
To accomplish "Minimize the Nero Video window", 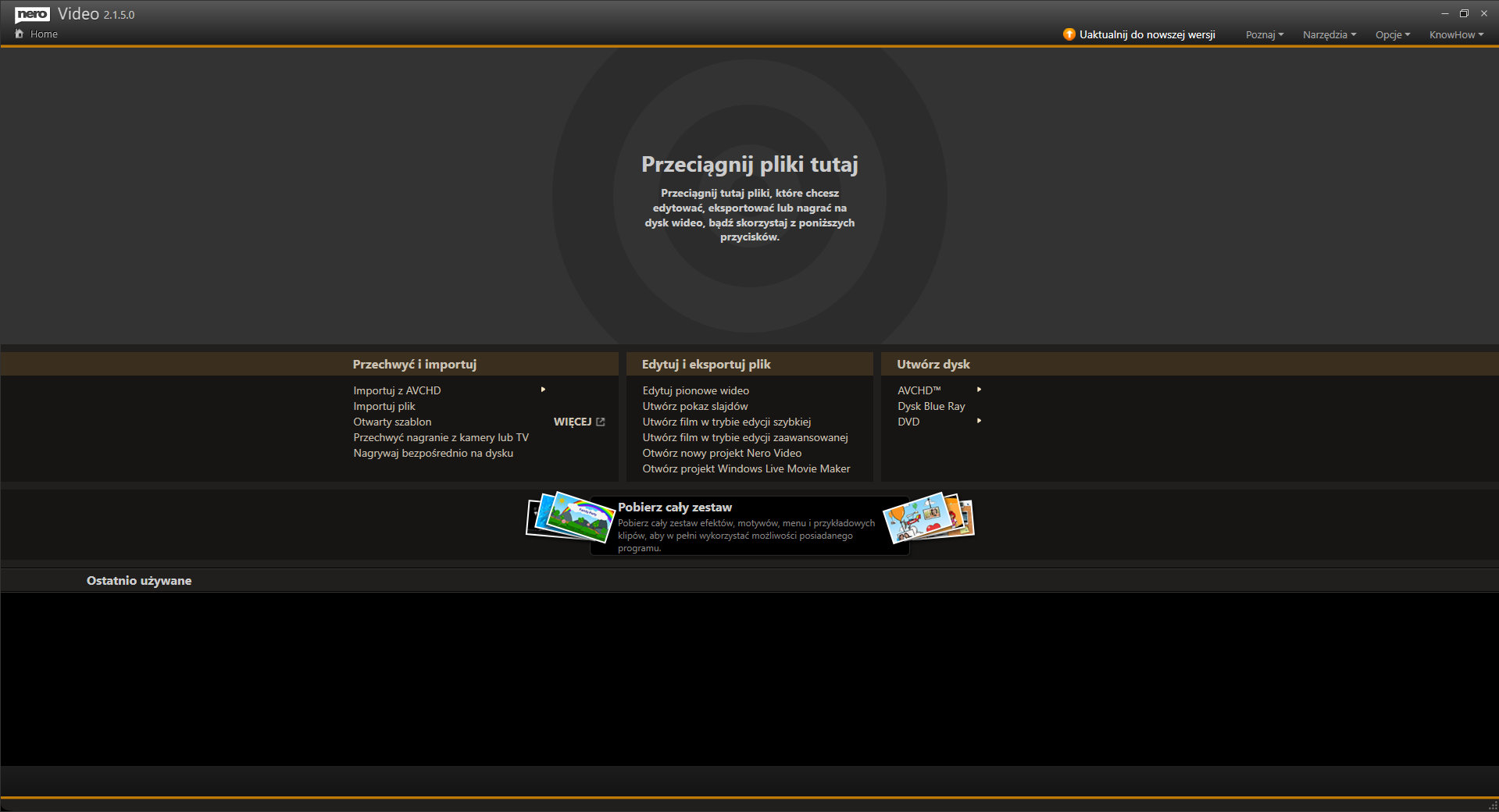I will click(x=1444, y=13).
